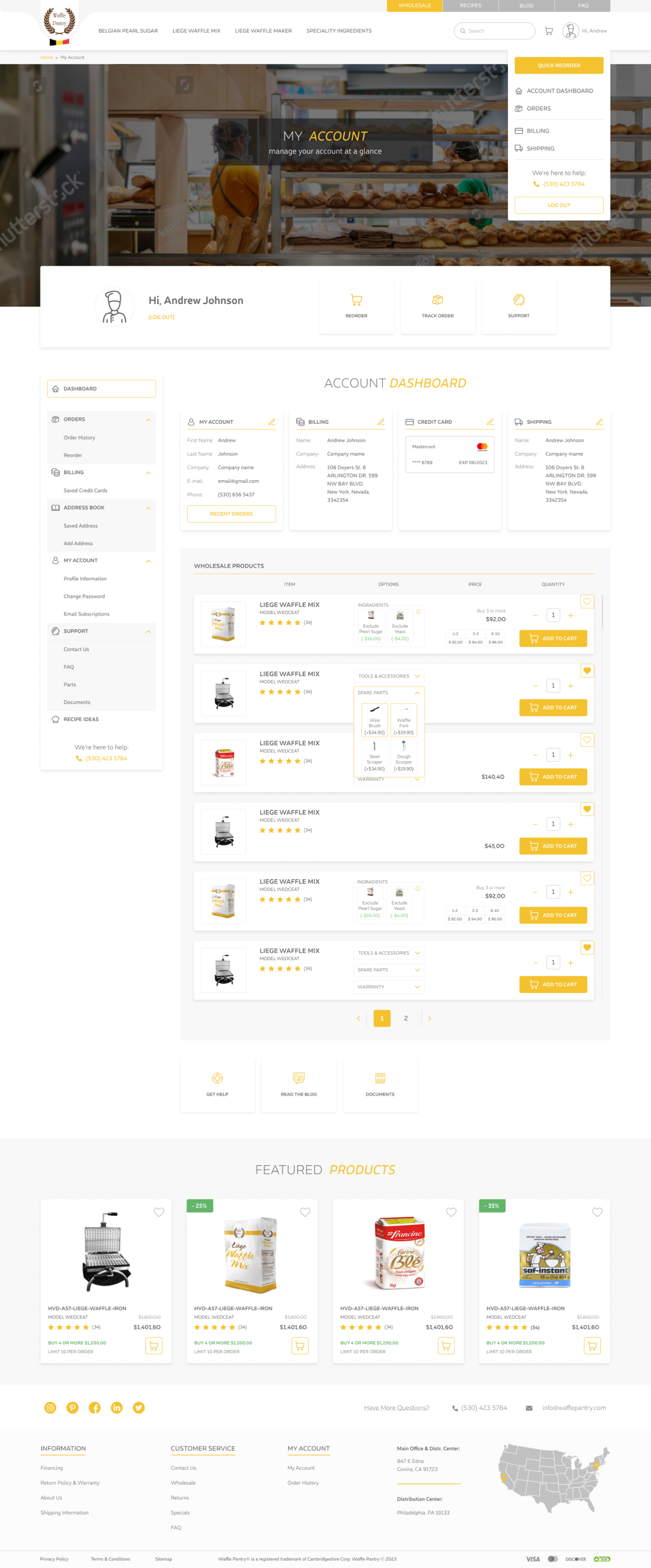Viewport: 651px width, 1568px height.
Task: Collapse the Support section in sidebar
Action: pos(148,631)
